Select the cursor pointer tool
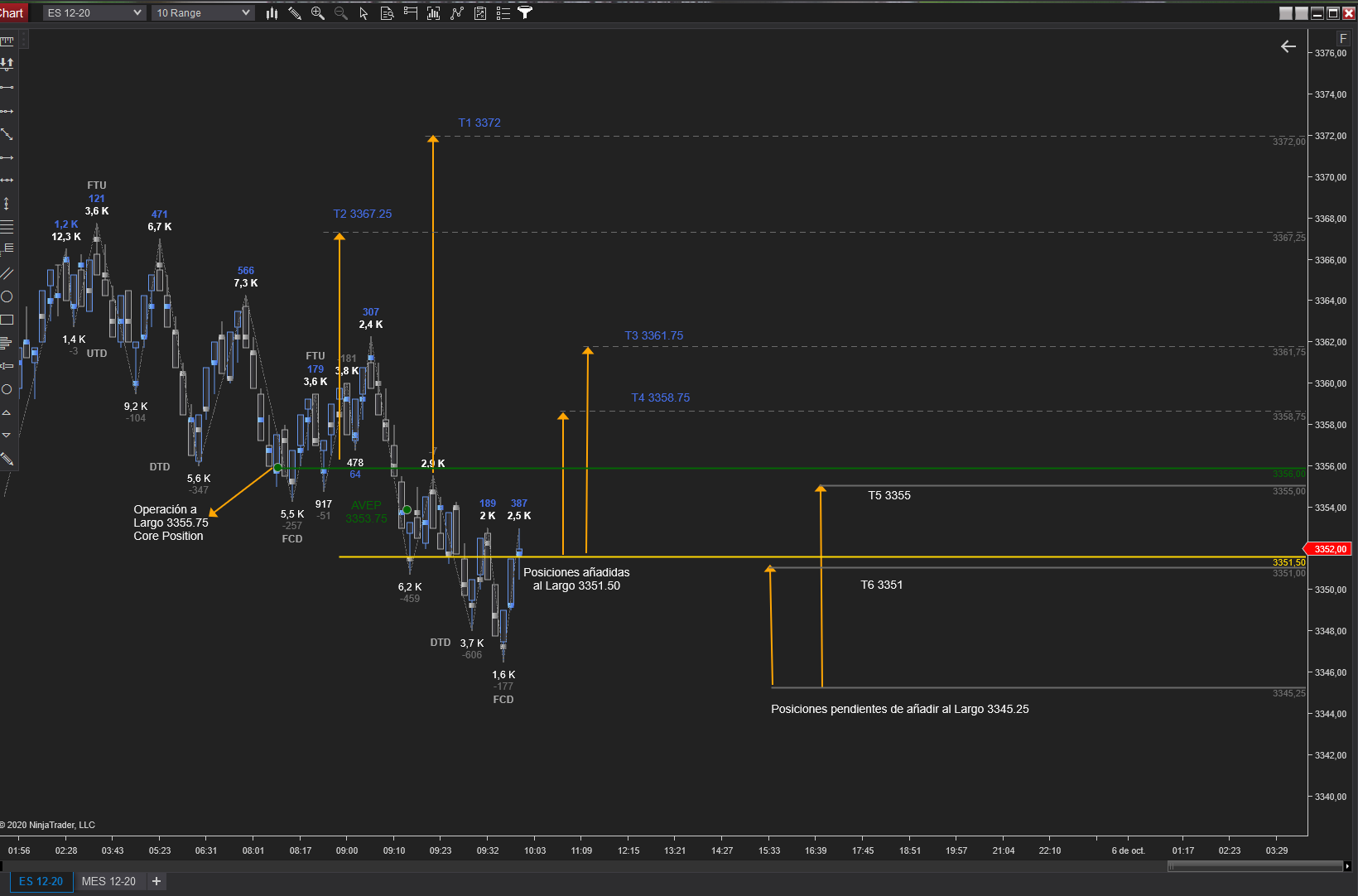The image size is (1358, 896). coord(364,13)
